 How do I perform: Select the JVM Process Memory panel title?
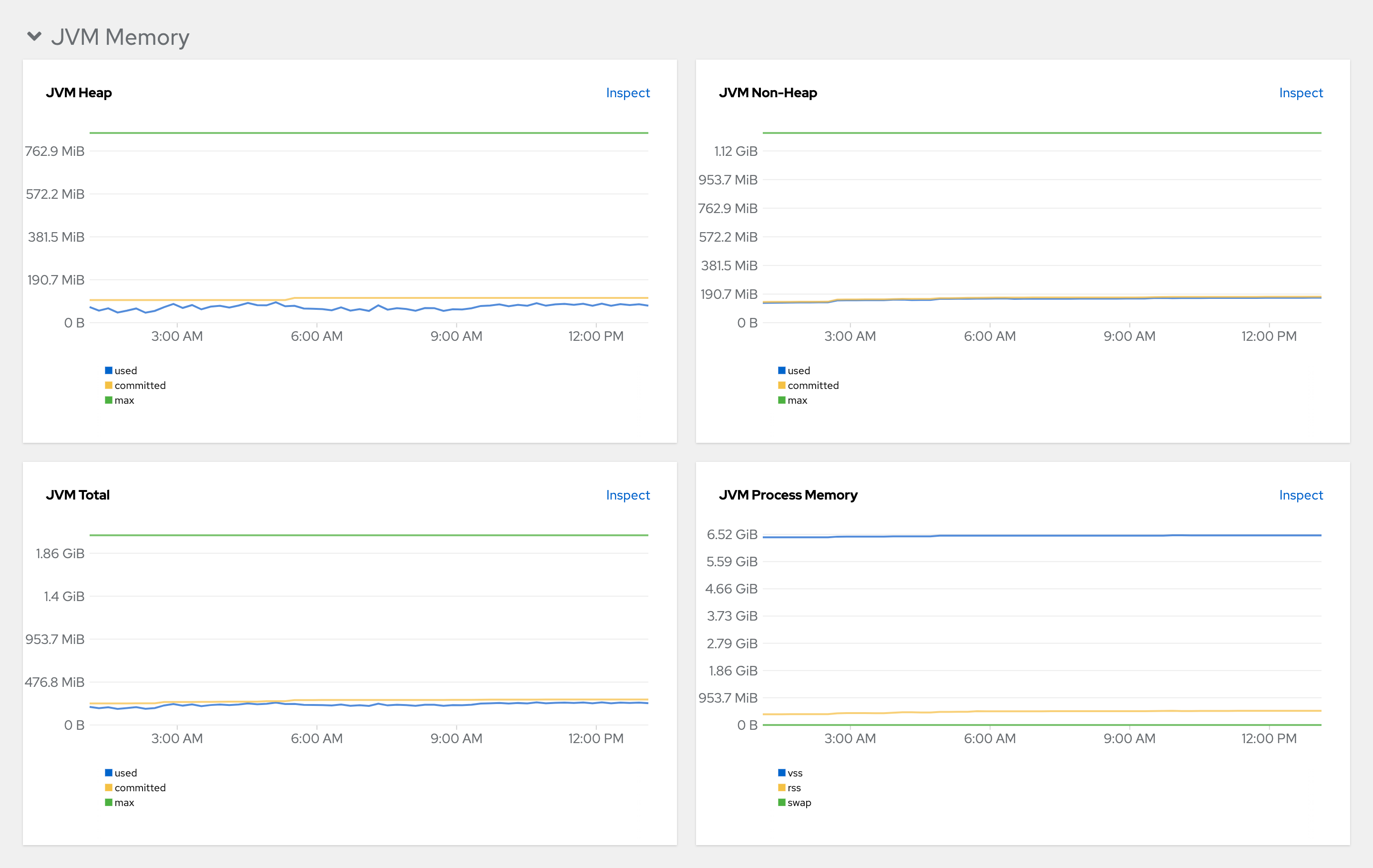point(789,495)
